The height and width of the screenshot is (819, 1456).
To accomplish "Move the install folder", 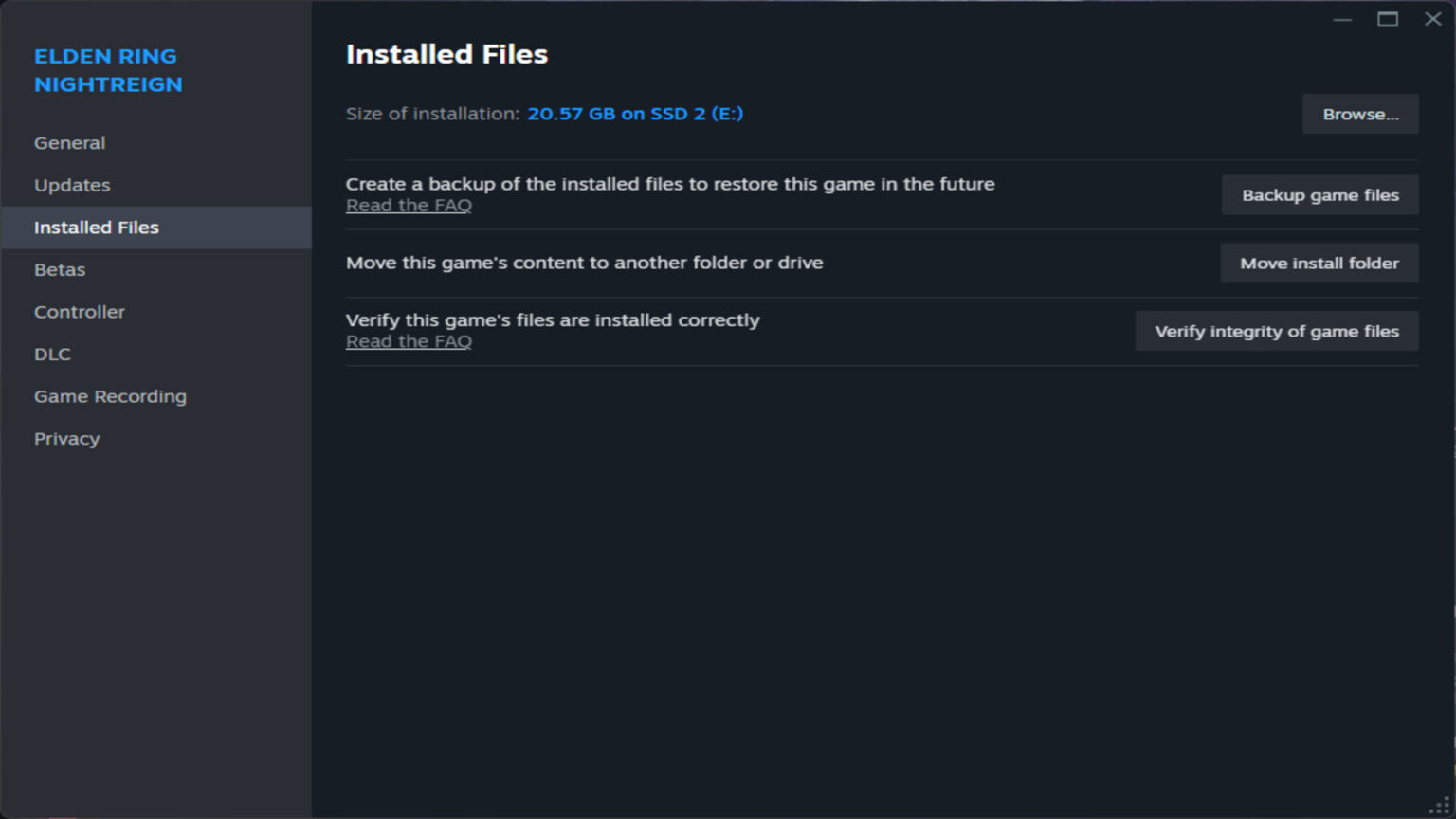I will (1319, 263).
